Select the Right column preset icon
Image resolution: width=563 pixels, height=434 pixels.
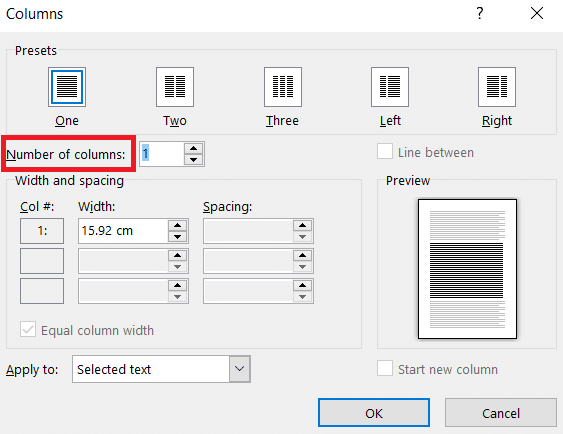[497, 87]
